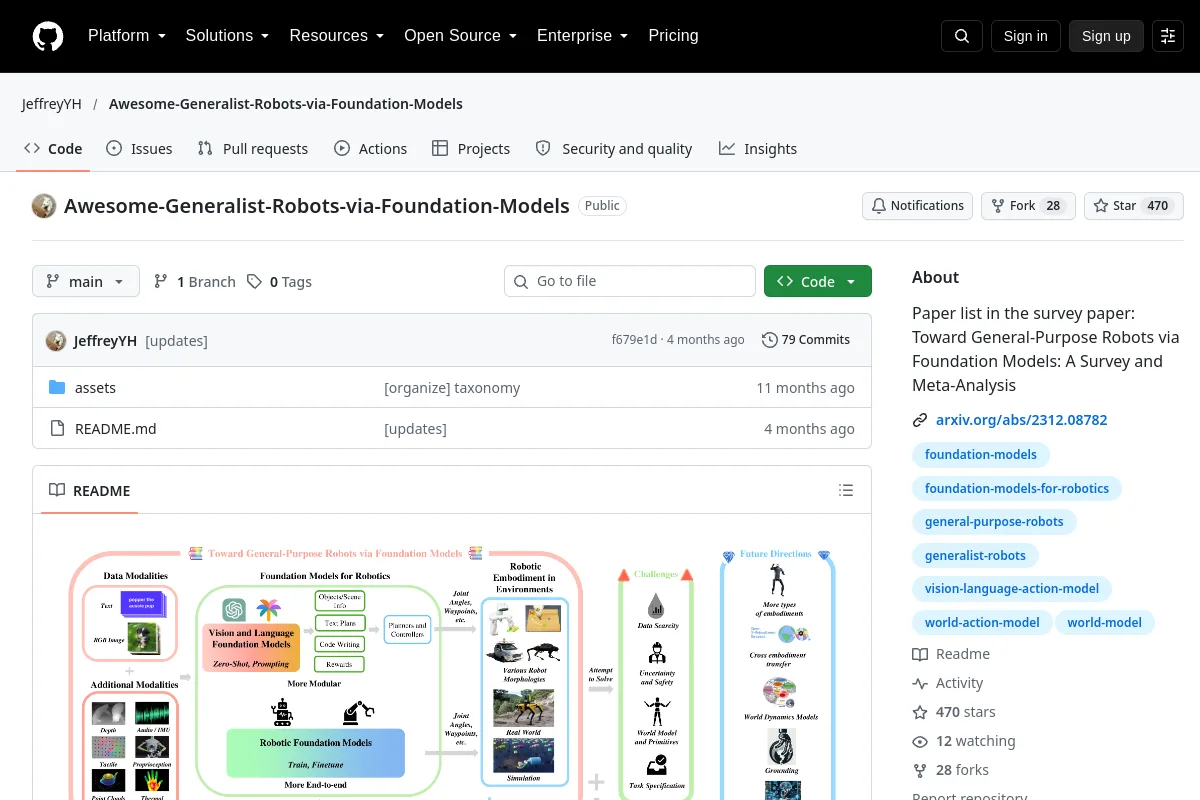
Task: Switch to the Pull requests tab
Action: (253, 149)
